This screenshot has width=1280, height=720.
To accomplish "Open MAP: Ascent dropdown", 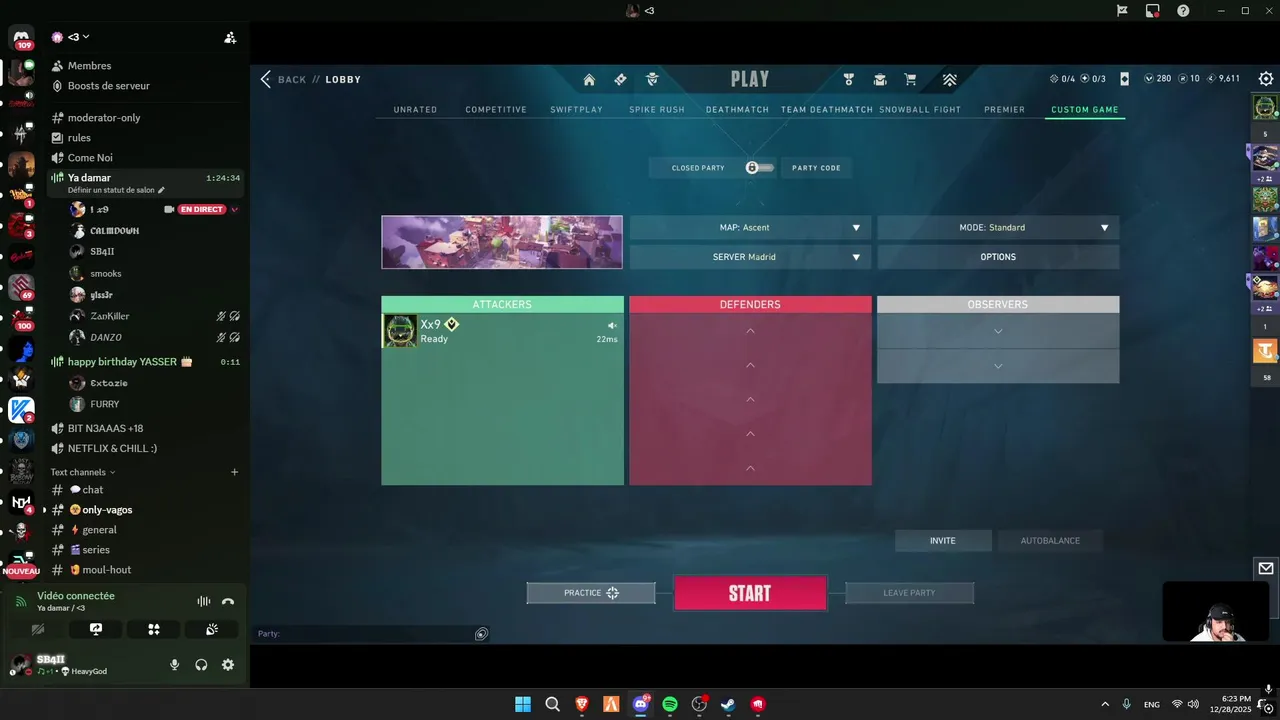I will click(x=750, y=227).
